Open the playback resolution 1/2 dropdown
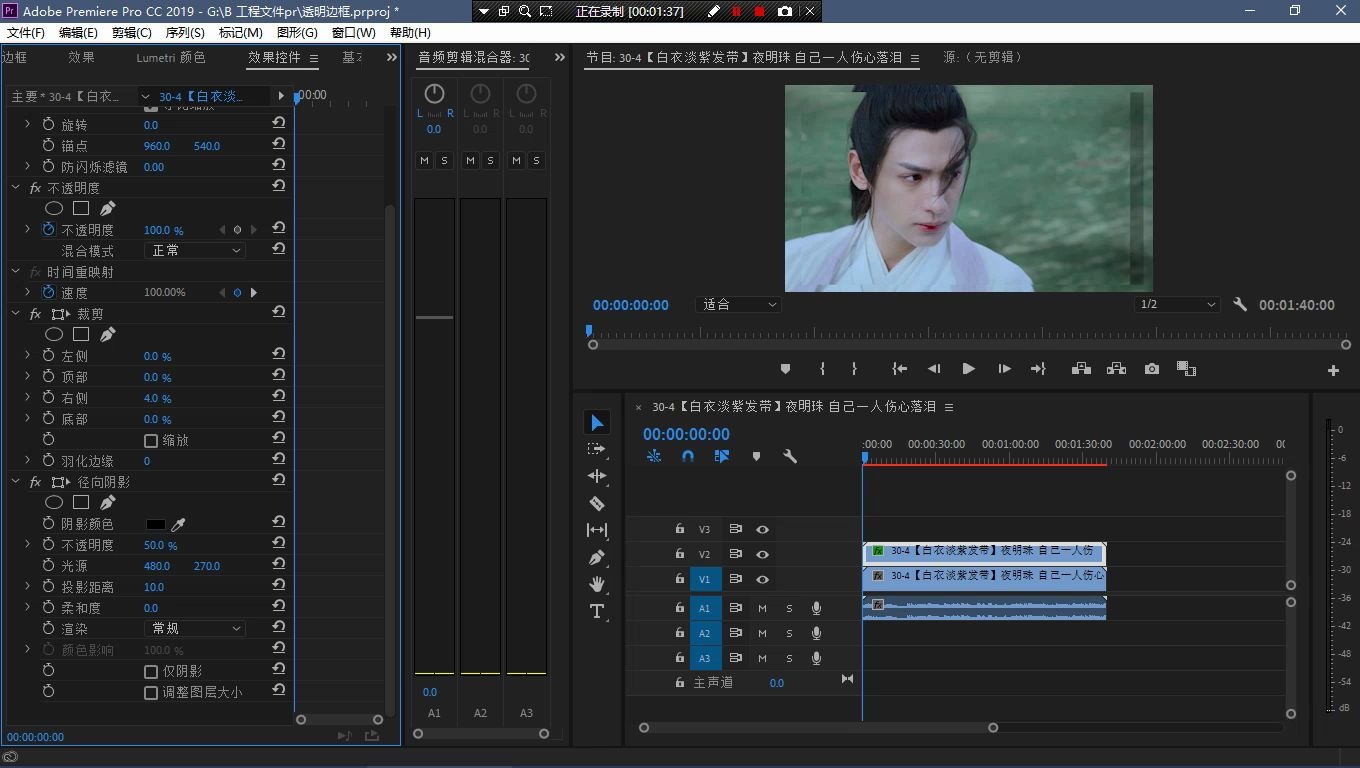1360x768 pixels. (1178, 304)
